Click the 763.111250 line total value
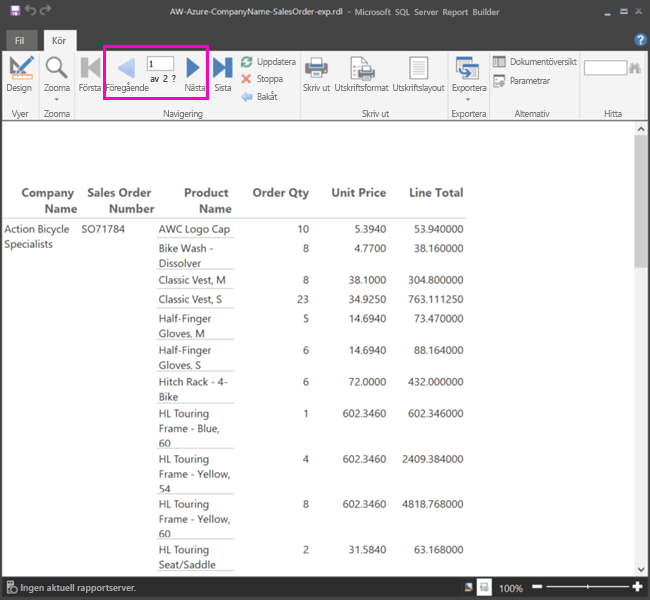This screenshot has width=650, height=600. coord(435,299)
